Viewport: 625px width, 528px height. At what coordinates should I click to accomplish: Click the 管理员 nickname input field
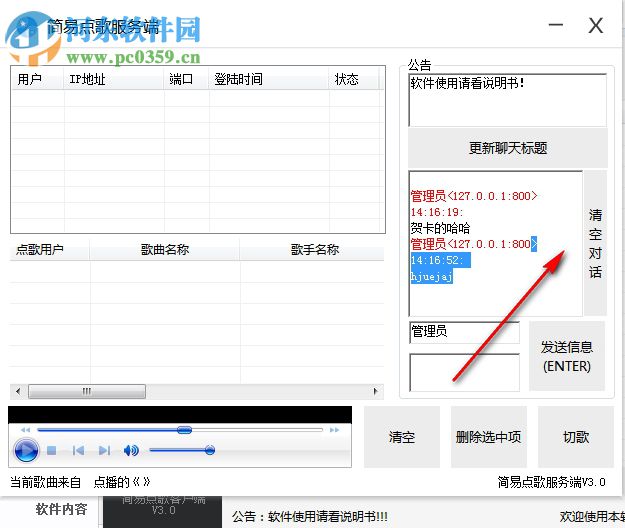click(x=464, y=332)
